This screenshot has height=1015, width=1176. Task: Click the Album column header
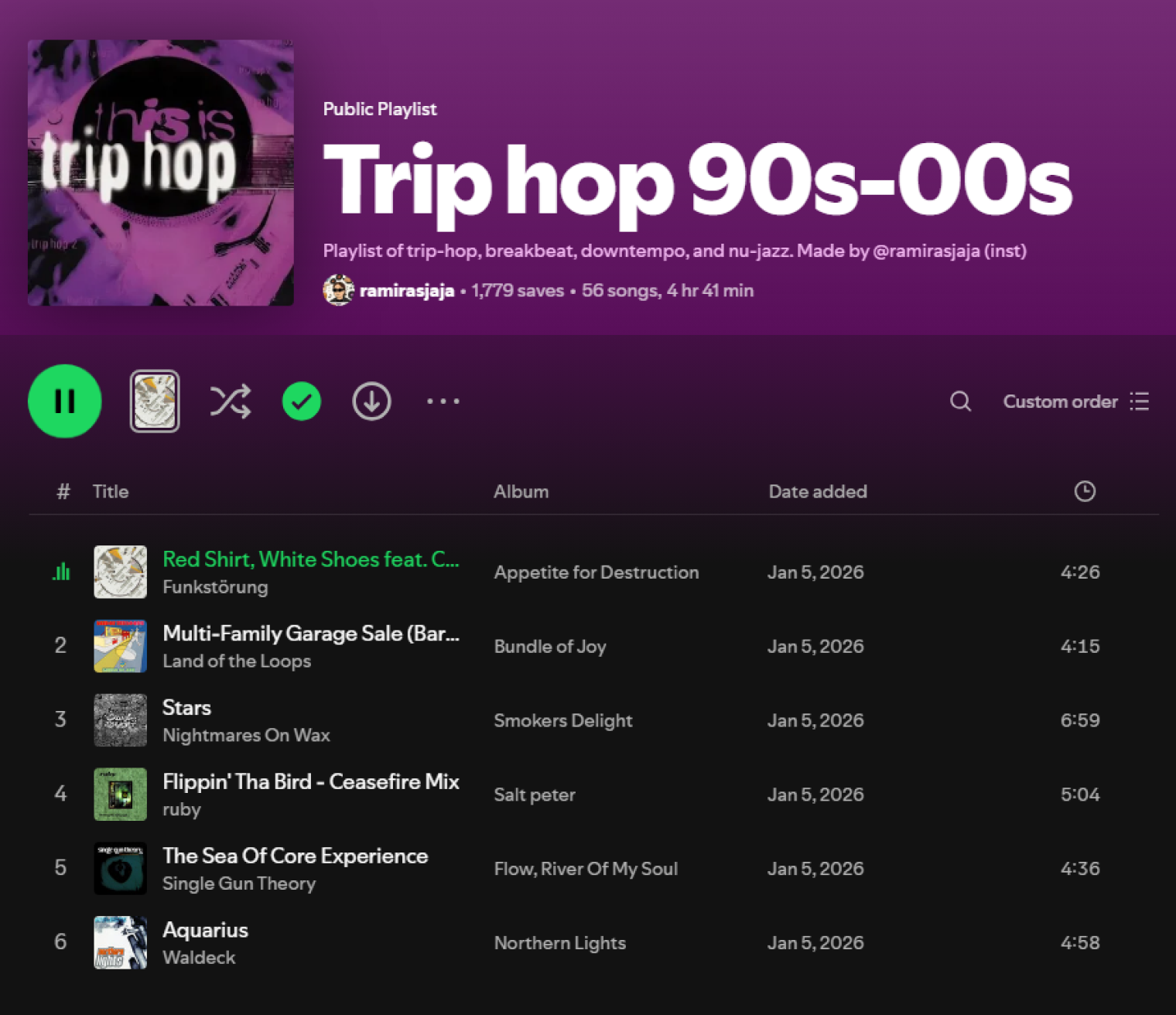(x=521, y=490)
